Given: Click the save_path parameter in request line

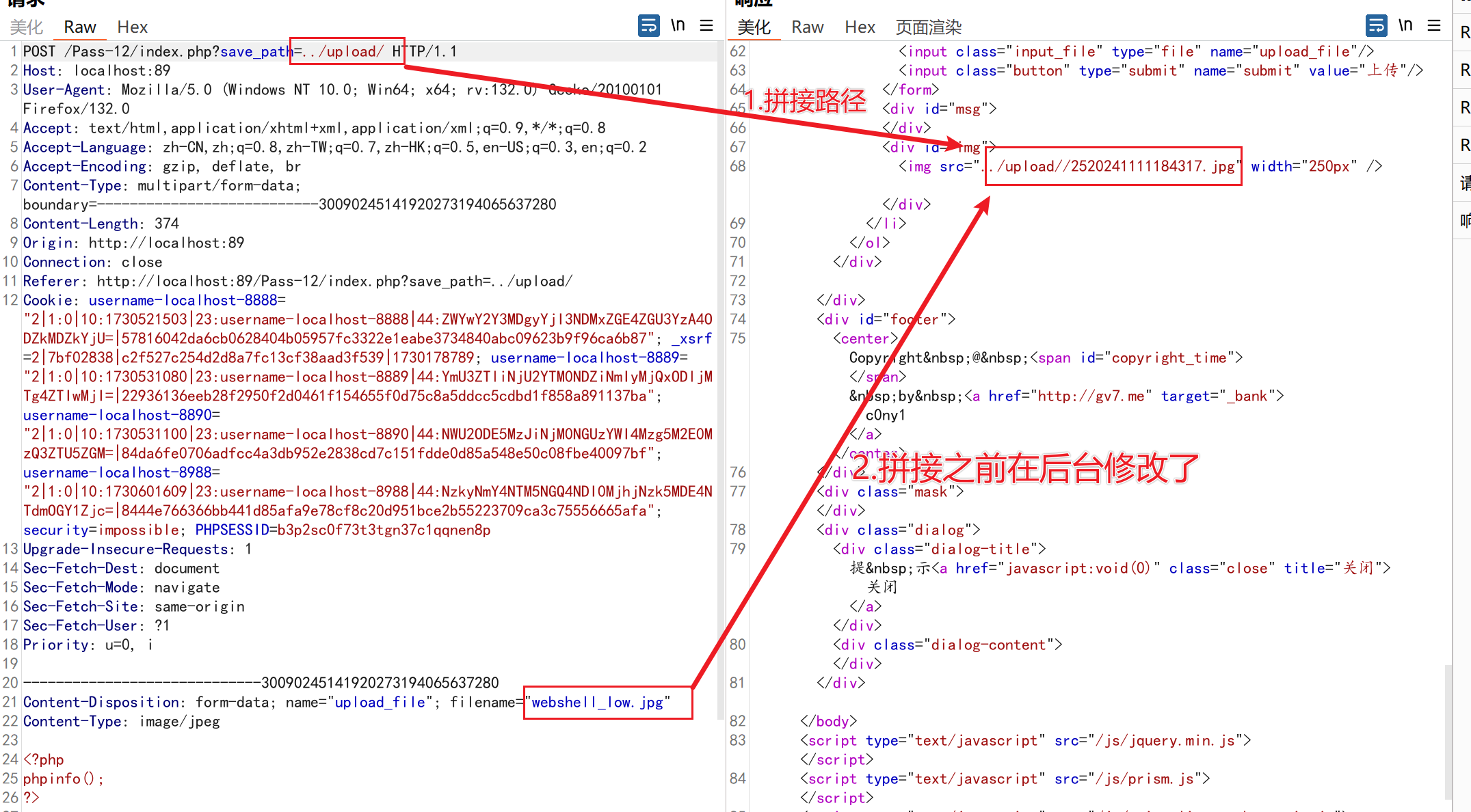Looking at the screenshot, I should [256, 51].
